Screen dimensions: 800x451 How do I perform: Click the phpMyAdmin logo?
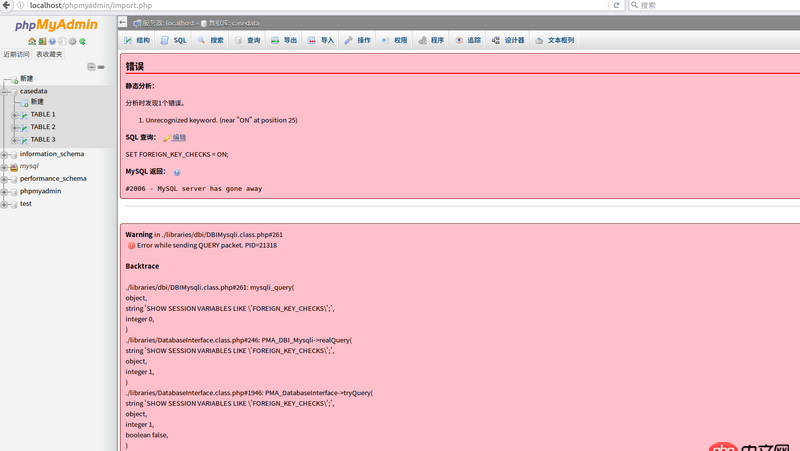[56, 24]
